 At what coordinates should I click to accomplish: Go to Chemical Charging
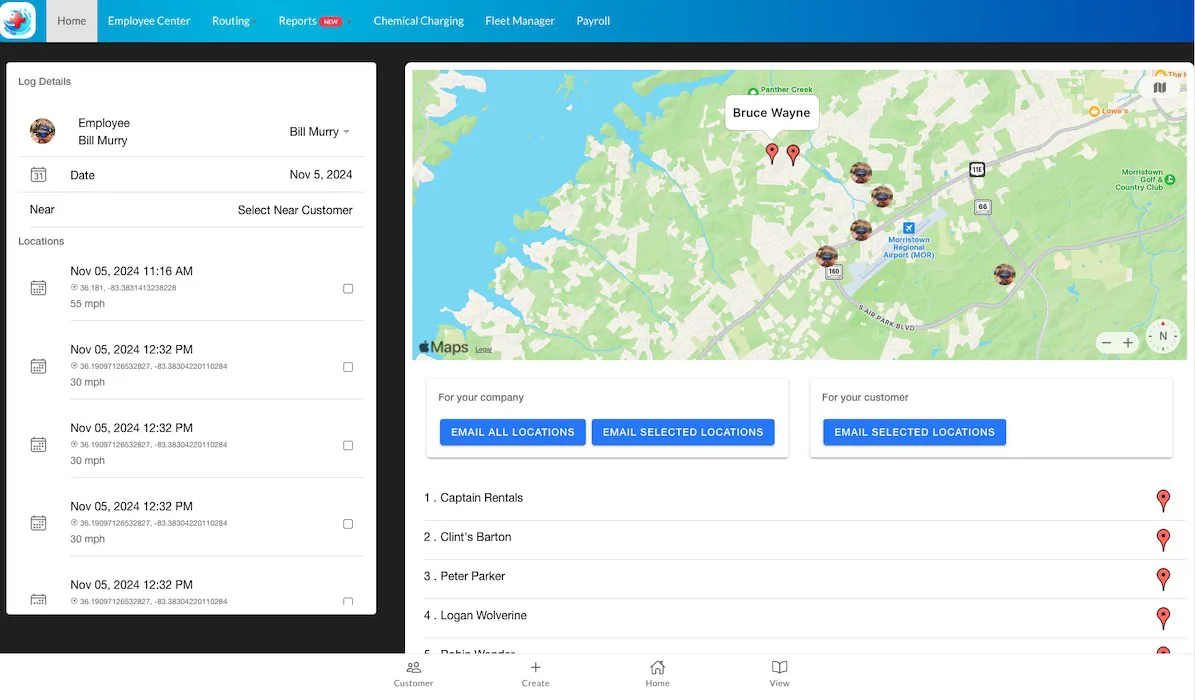coord(418,21)
